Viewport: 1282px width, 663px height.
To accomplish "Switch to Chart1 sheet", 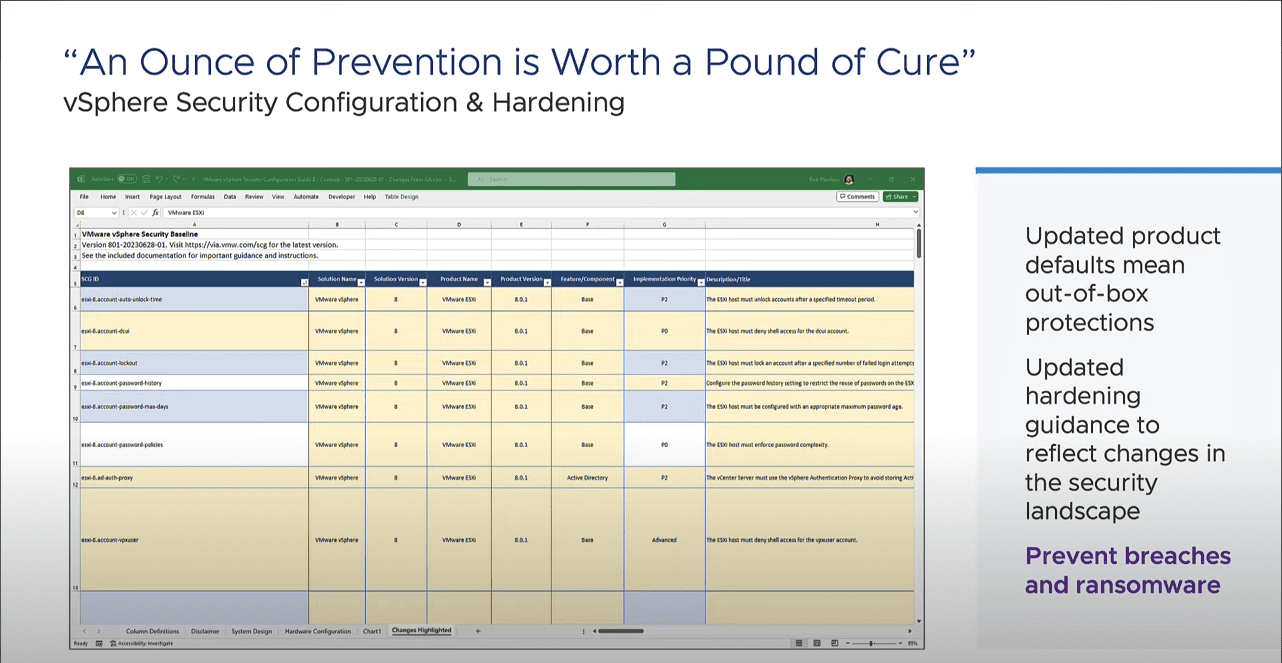I will click(372, 631).
